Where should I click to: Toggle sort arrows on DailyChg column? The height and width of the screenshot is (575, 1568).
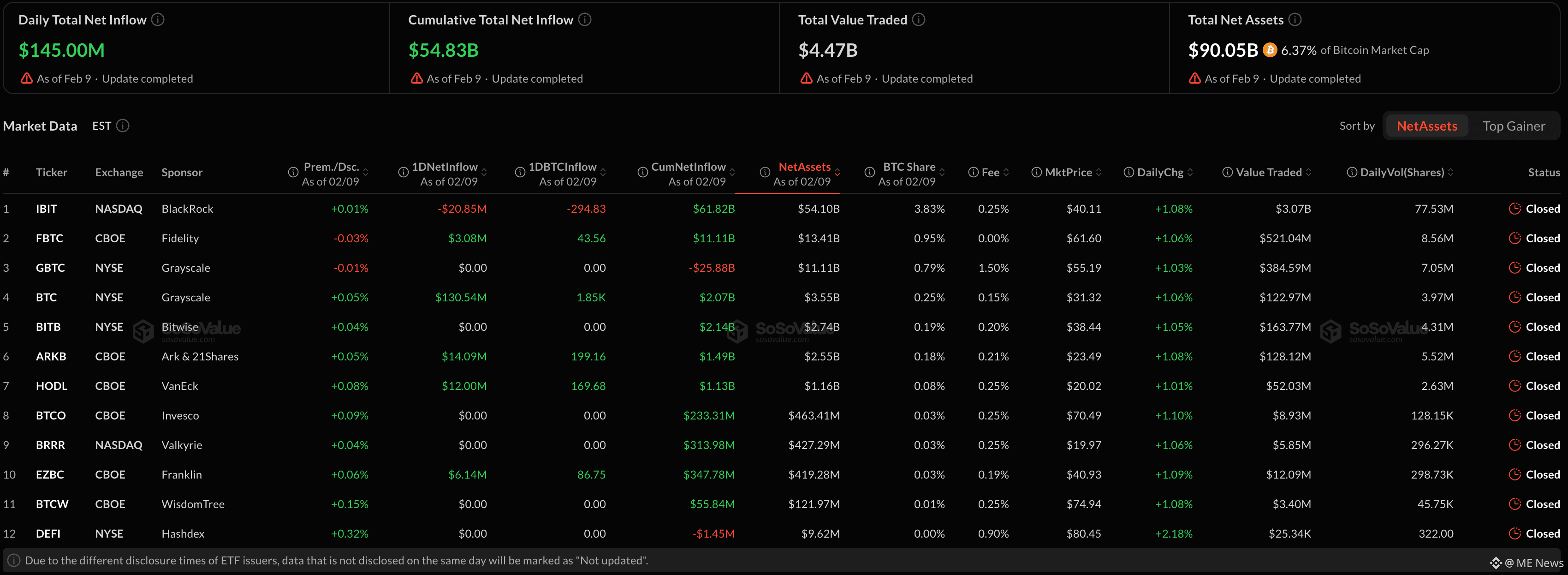1189,173
